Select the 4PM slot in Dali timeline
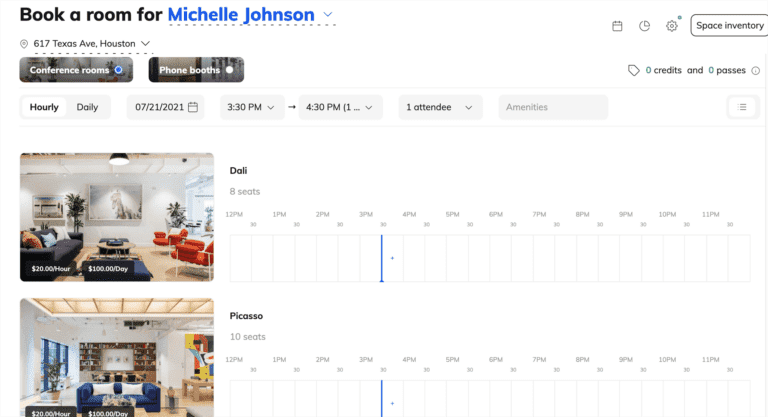 pyautogui.click(x=414, y=258)
